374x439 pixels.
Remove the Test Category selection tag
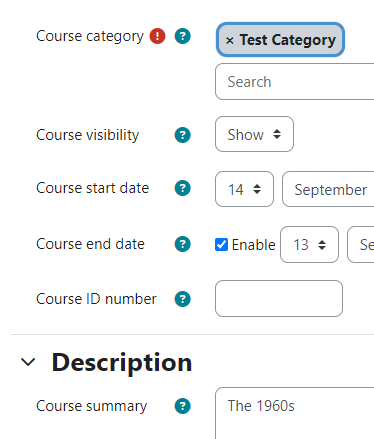230,40
